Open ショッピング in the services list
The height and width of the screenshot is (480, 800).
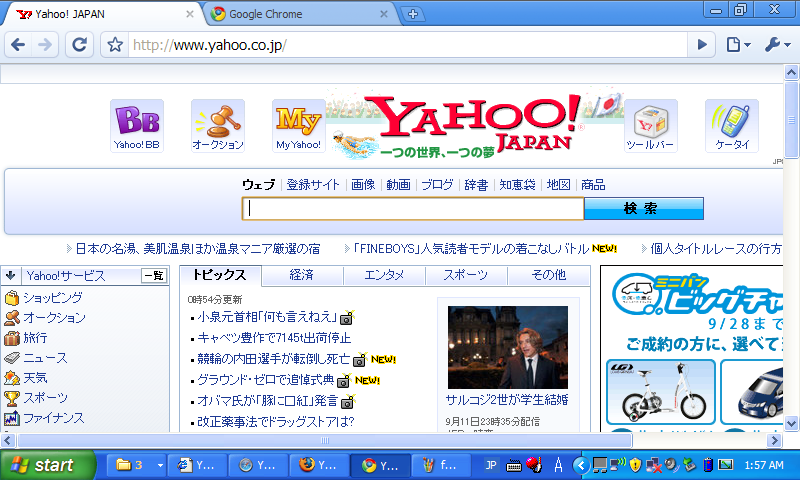53,297
